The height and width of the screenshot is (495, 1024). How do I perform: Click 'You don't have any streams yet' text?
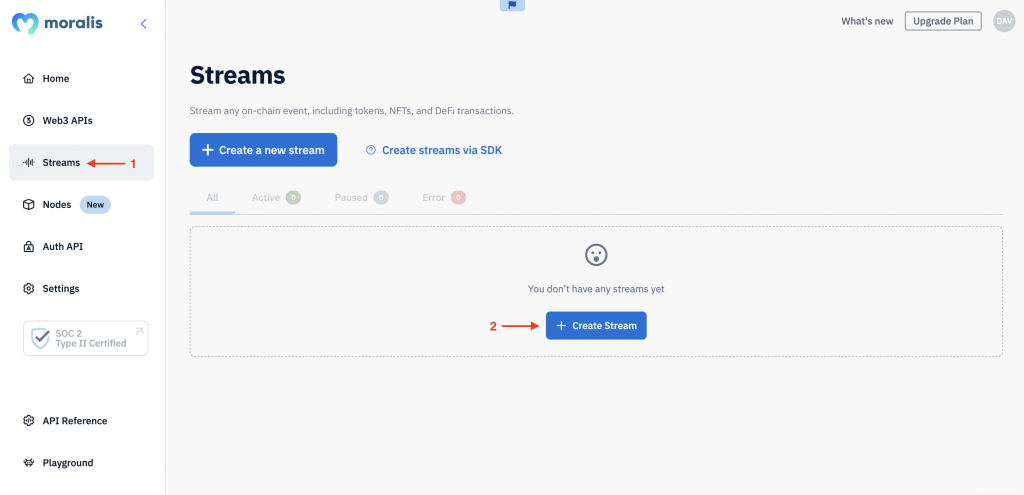596,289
